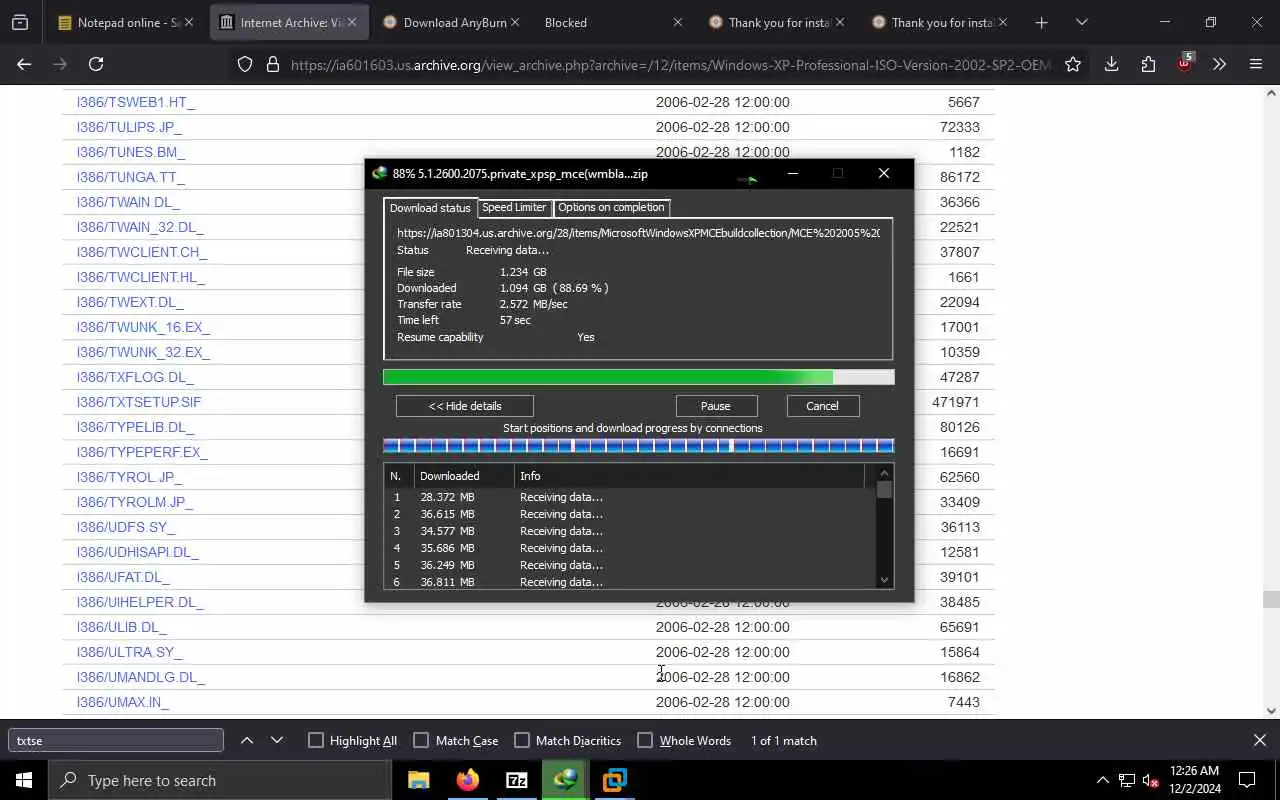Screen dimensions: 1280x800
Task: Show hidden system tray icons
Action: point(1103,780)
